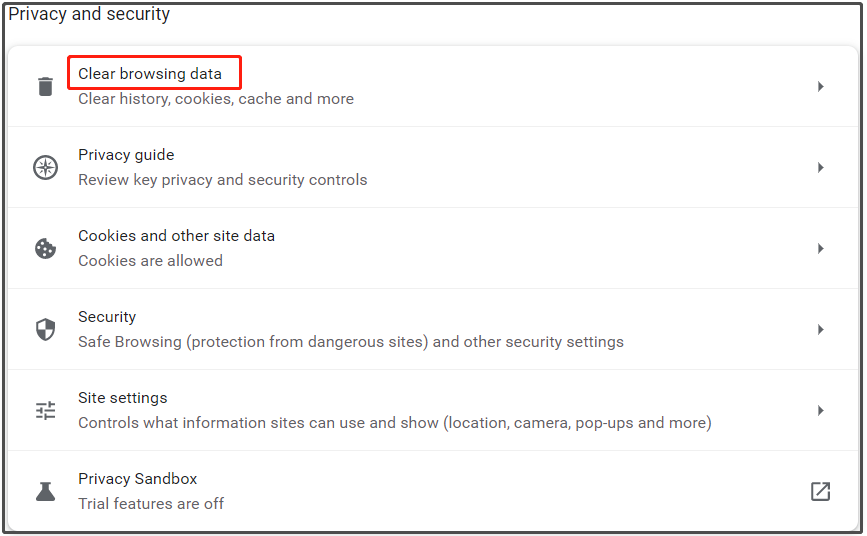The image size is (867, 536).
Task: Open Privacy Sandbox external link icon
Action: [820, 491]
